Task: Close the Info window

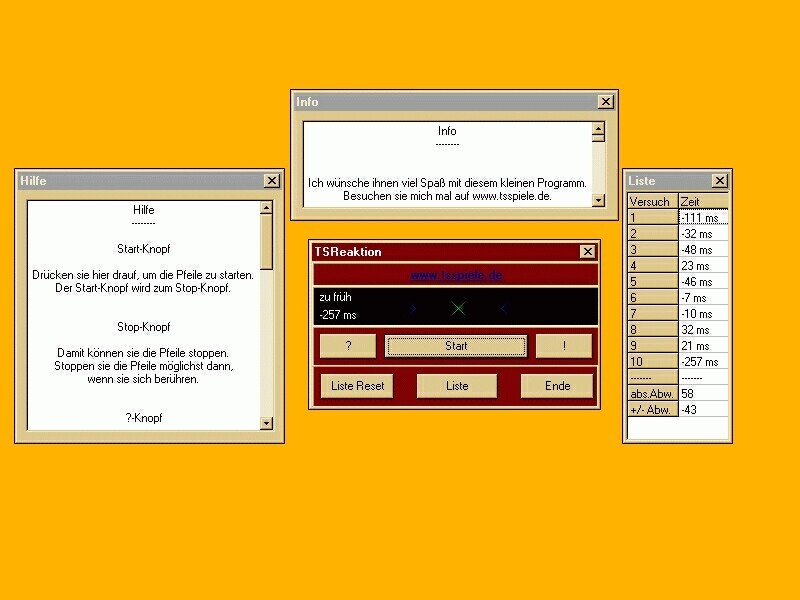Action: pyautogui.click(x=606, y=102)
